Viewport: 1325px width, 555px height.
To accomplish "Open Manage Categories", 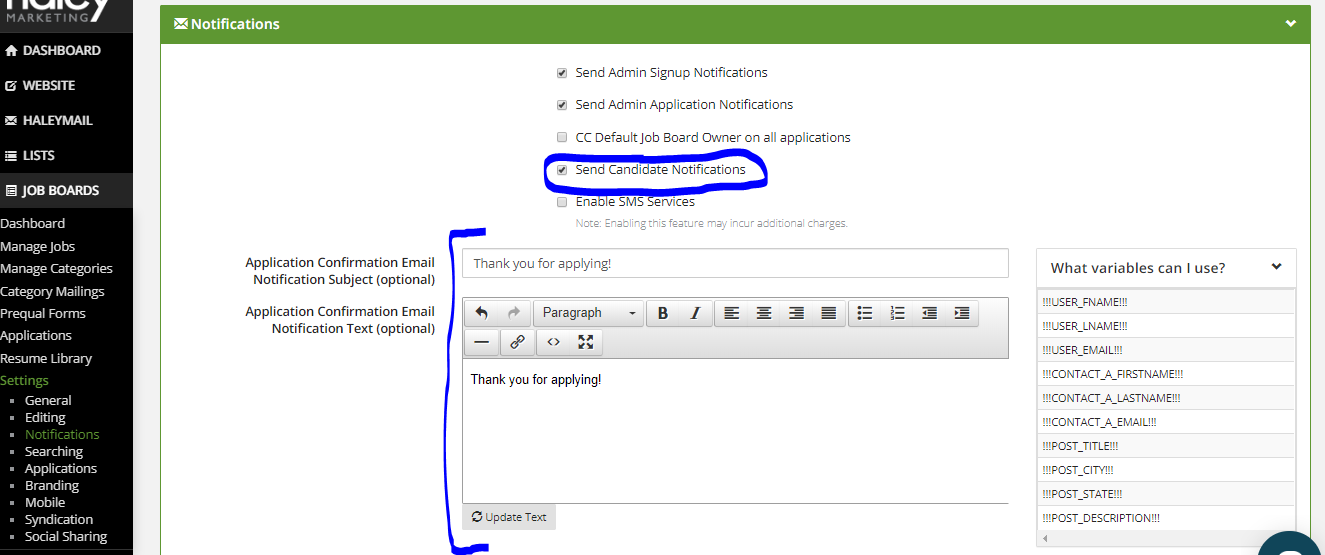I will (x=56, y=268).
